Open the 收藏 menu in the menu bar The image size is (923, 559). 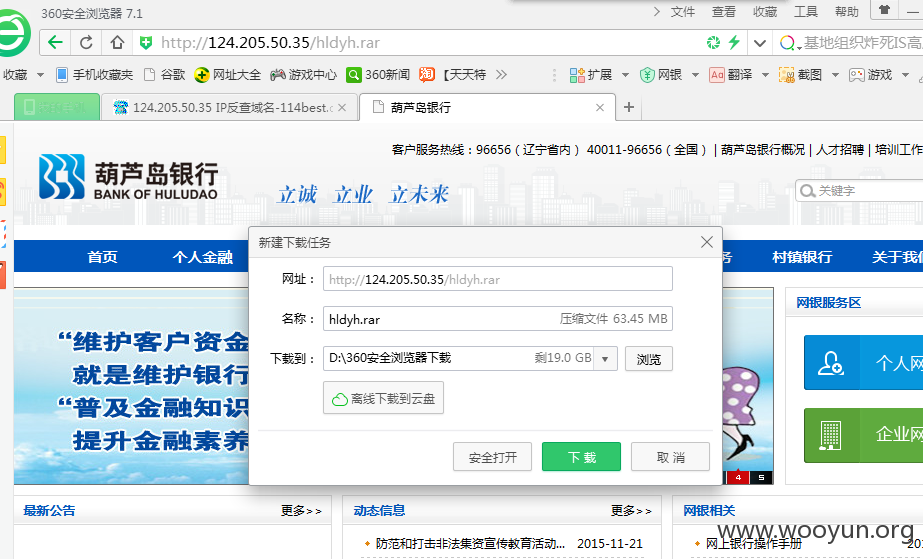(x=765, y=12)
